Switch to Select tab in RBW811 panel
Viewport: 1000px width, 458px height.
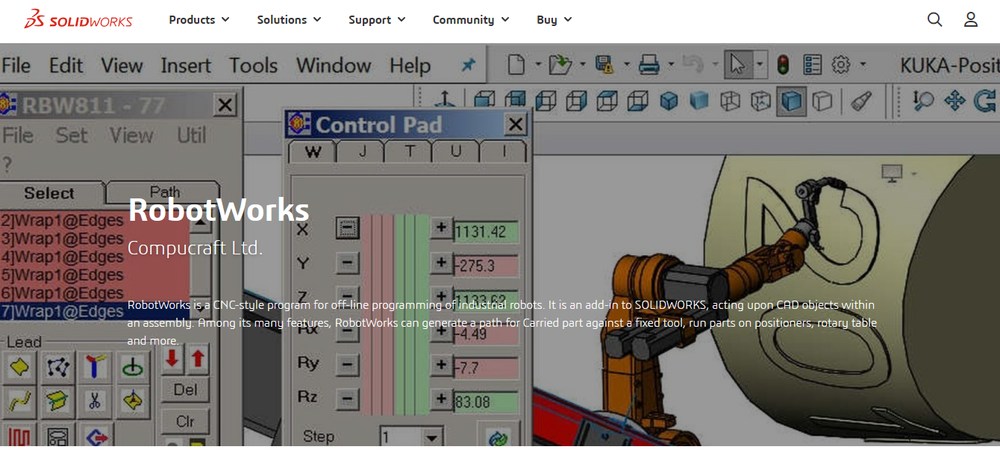point(49,193)
